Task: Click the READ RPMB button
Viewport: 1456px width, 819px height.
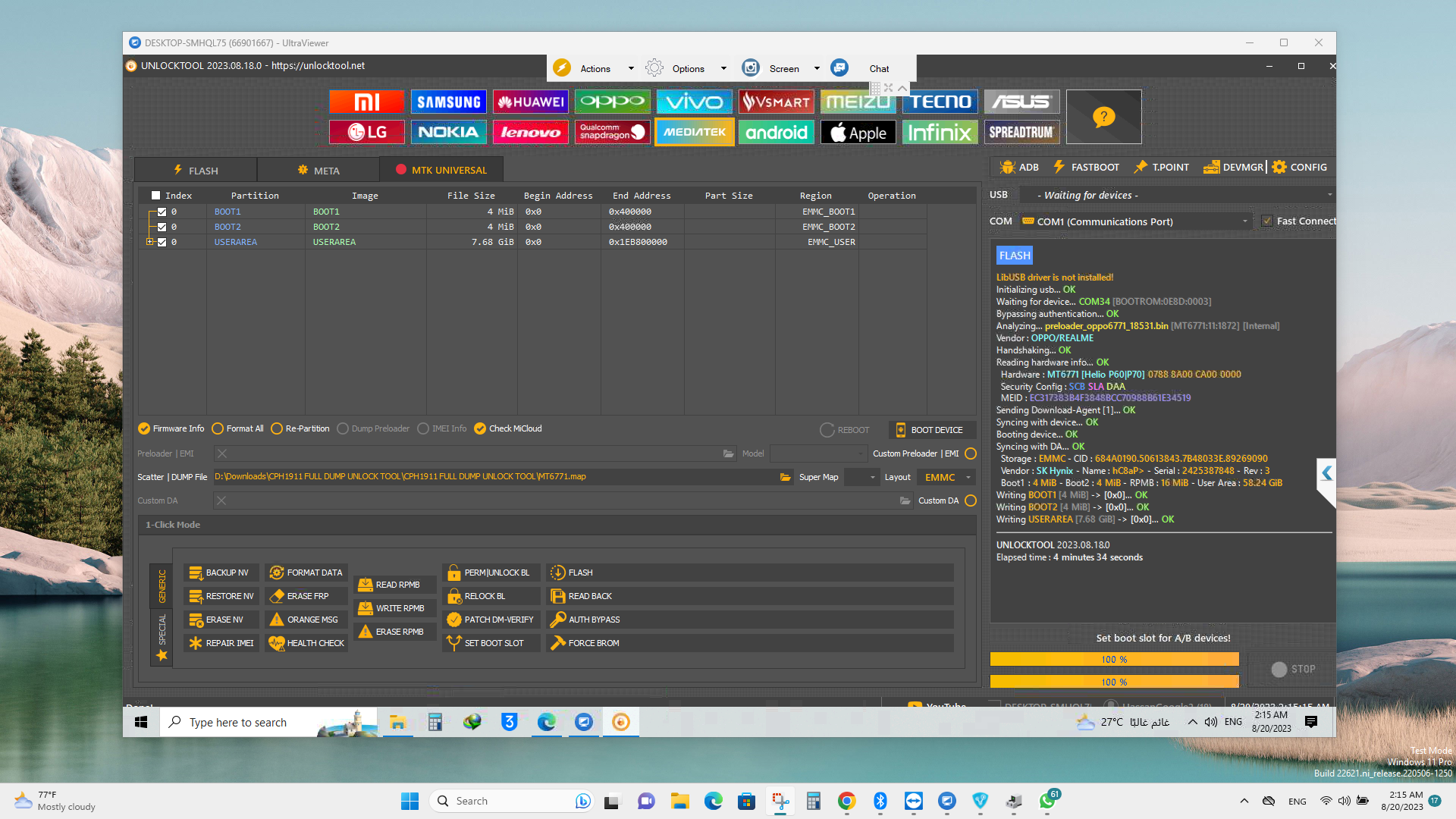Action: click(x=394, y=585)
